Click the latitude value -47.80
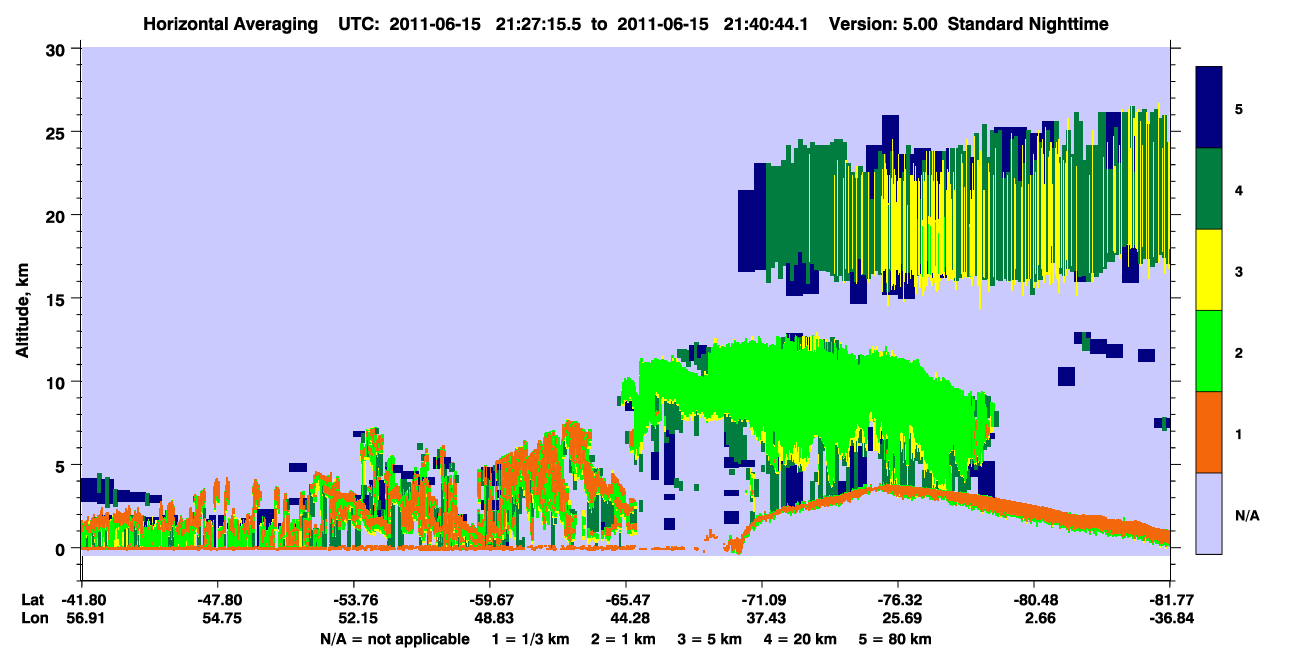 [217, 600]
